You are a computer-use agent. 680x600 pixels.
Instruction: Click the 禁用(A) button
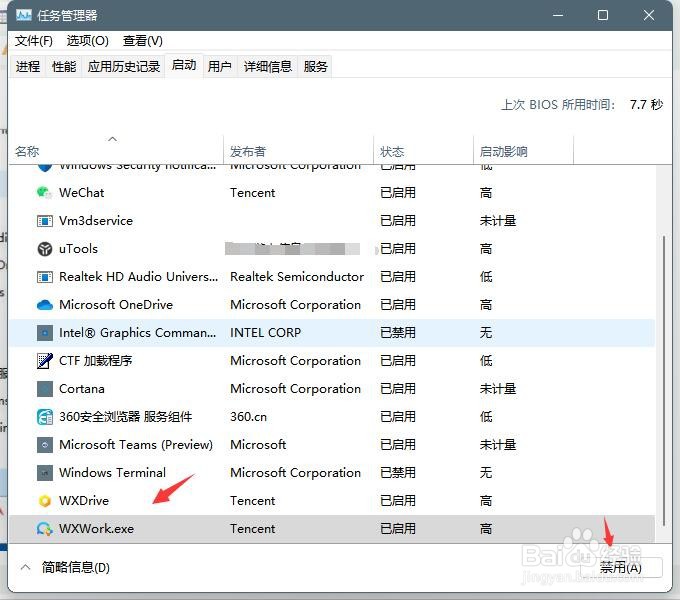point(621,567)
